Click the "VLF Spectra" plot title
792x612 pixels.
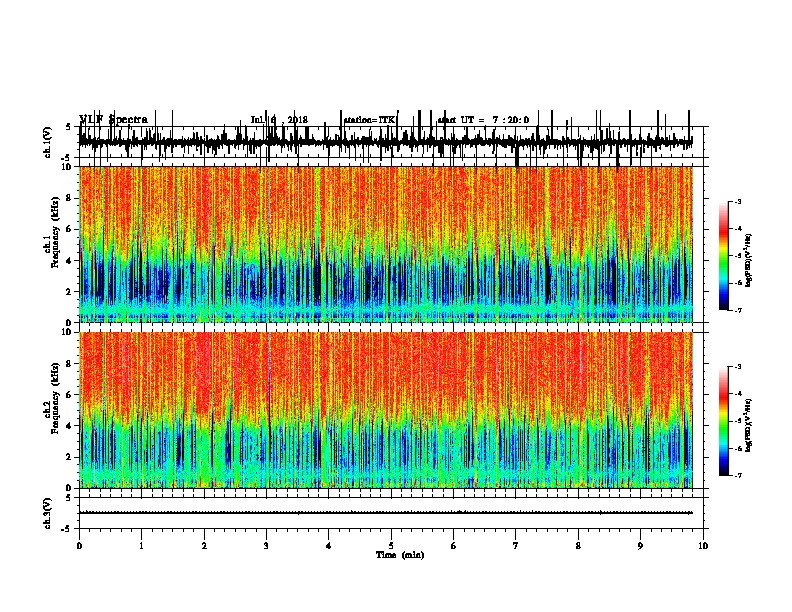114,119
